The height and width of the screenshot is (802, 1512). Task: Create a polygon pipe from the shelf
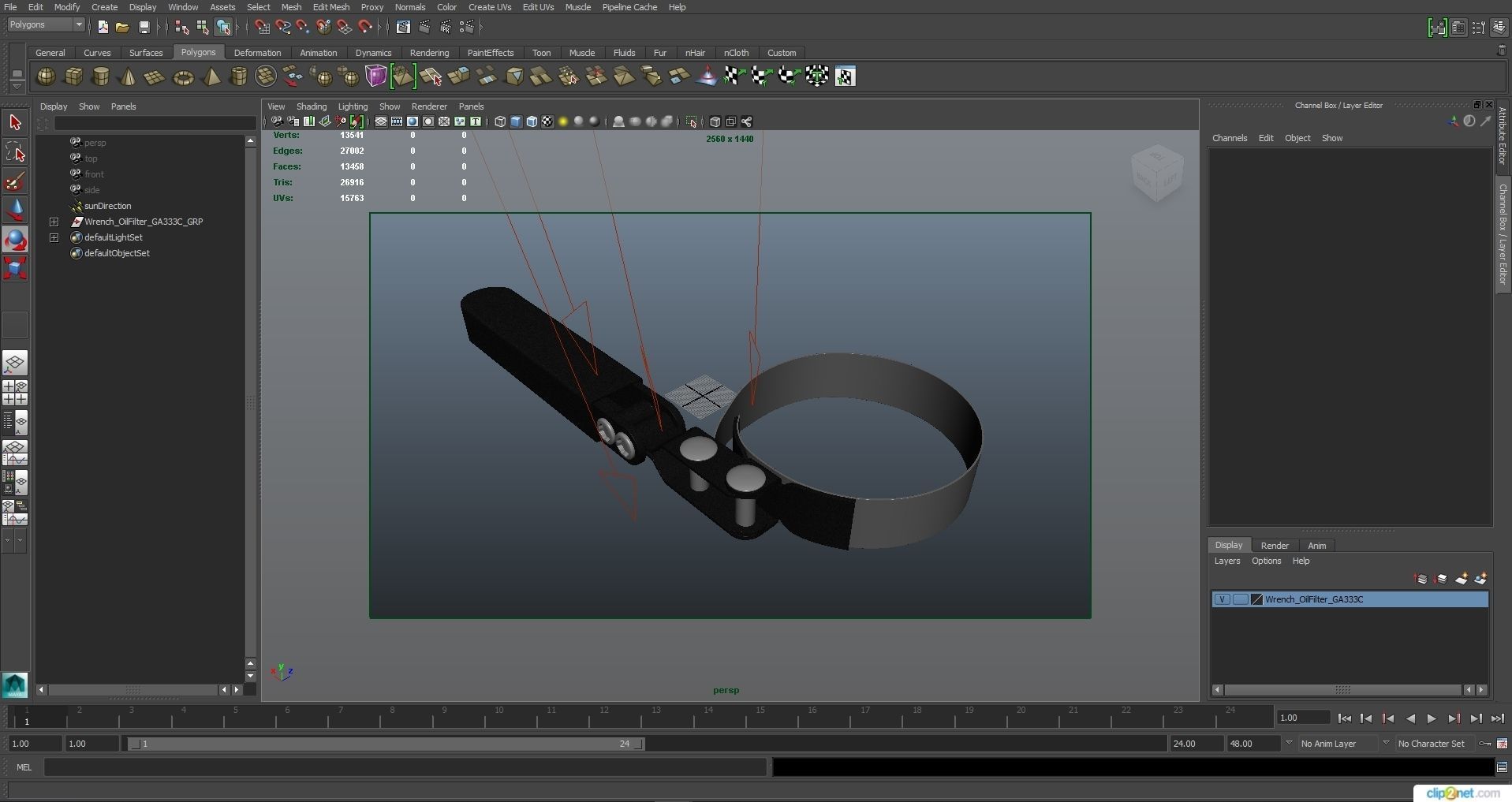(x=238, y=76)
